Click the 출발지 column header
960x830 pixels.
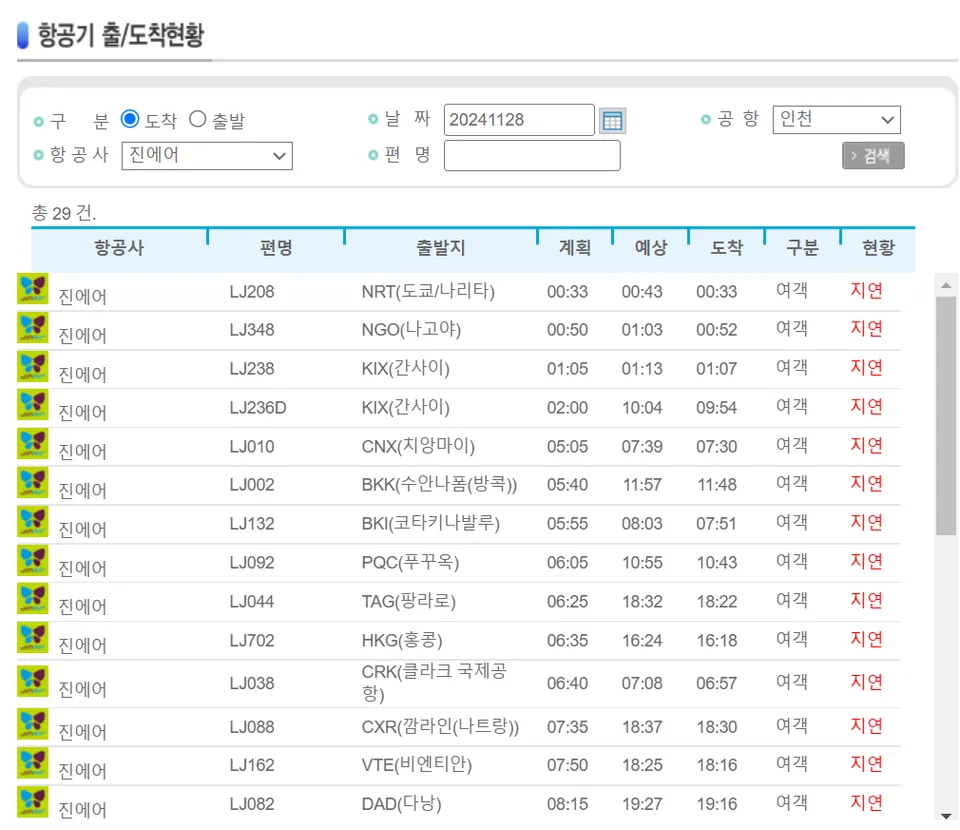point(441,248)
